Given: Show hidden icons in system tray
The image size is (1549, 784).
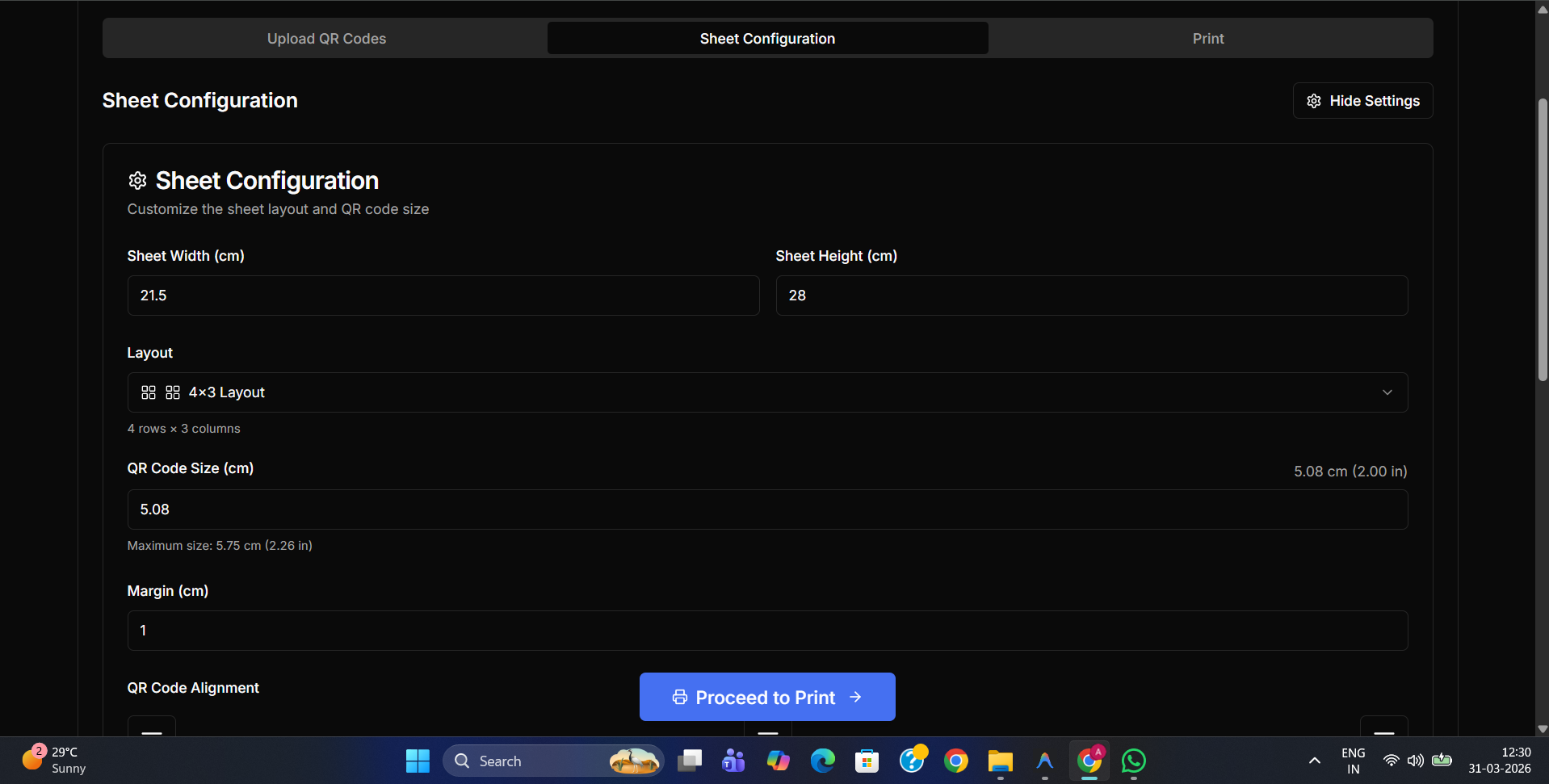Looking at the screenshot, I should tap(1314, 761).
